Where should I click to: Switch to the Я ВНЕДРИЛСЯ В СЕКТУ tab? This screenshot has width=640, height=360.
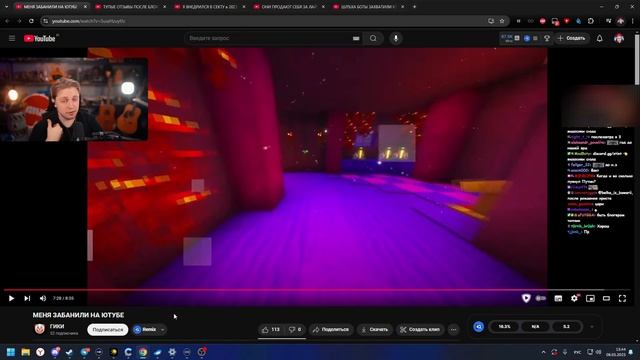209,7
